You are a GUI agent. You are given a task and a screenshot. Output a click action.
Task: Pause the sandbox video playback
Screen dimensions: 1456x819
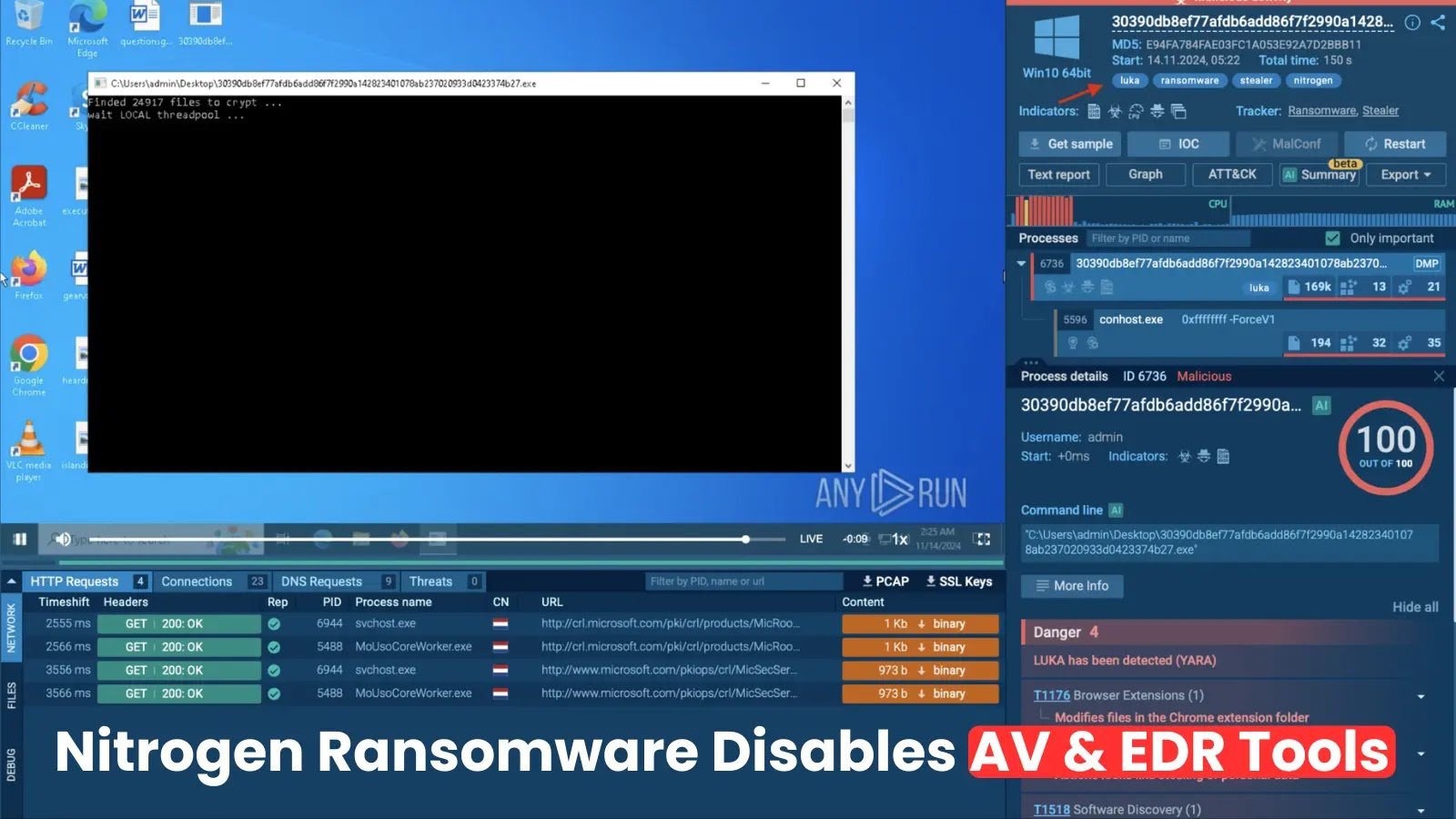coord(20,539)
